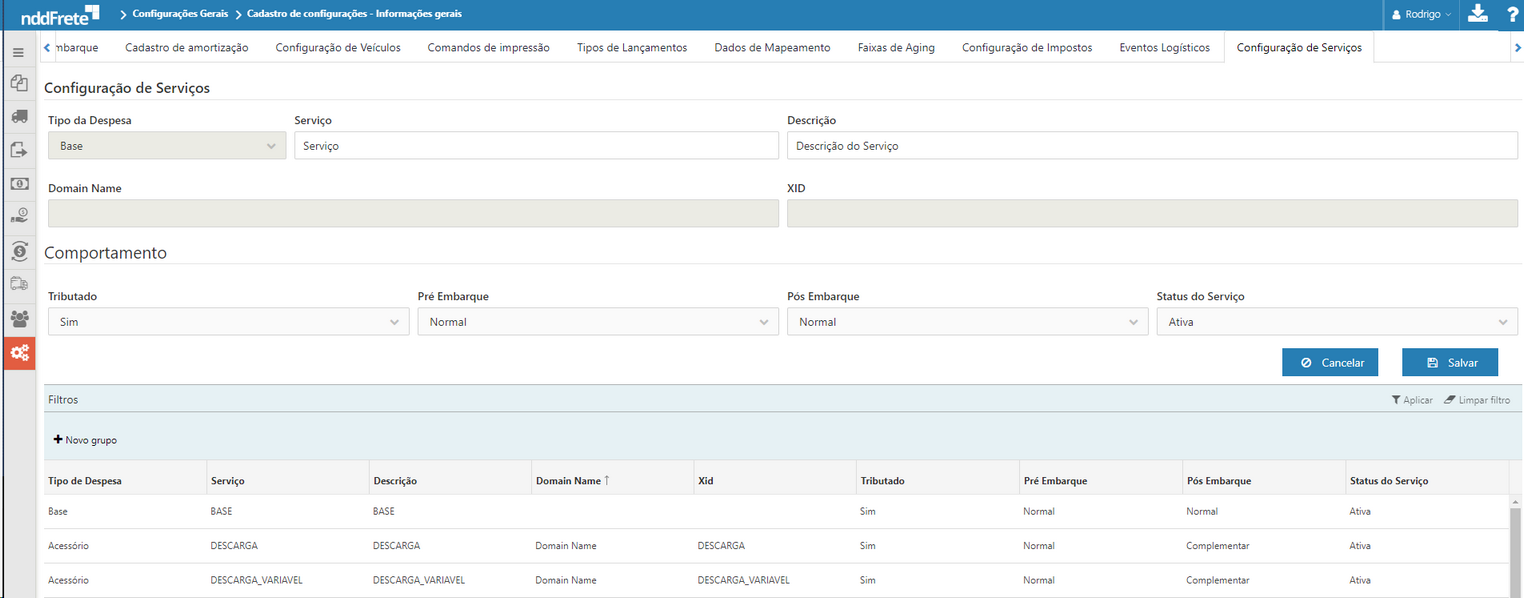The height and width of the screenshot is (598, 1524).
Task: Open help with the question mark icon
Action: [1512, 15]
